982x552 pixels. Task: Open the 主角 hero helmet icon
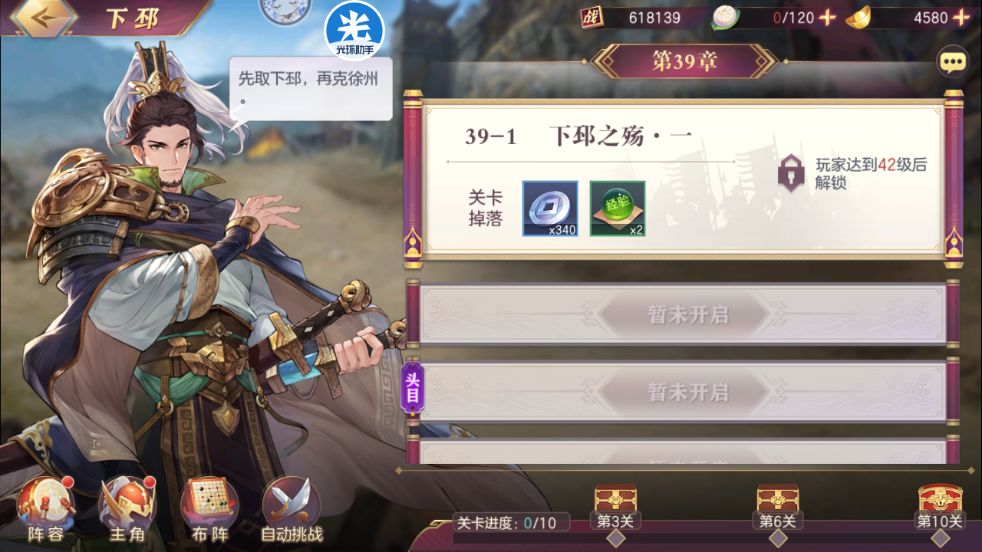127,509
